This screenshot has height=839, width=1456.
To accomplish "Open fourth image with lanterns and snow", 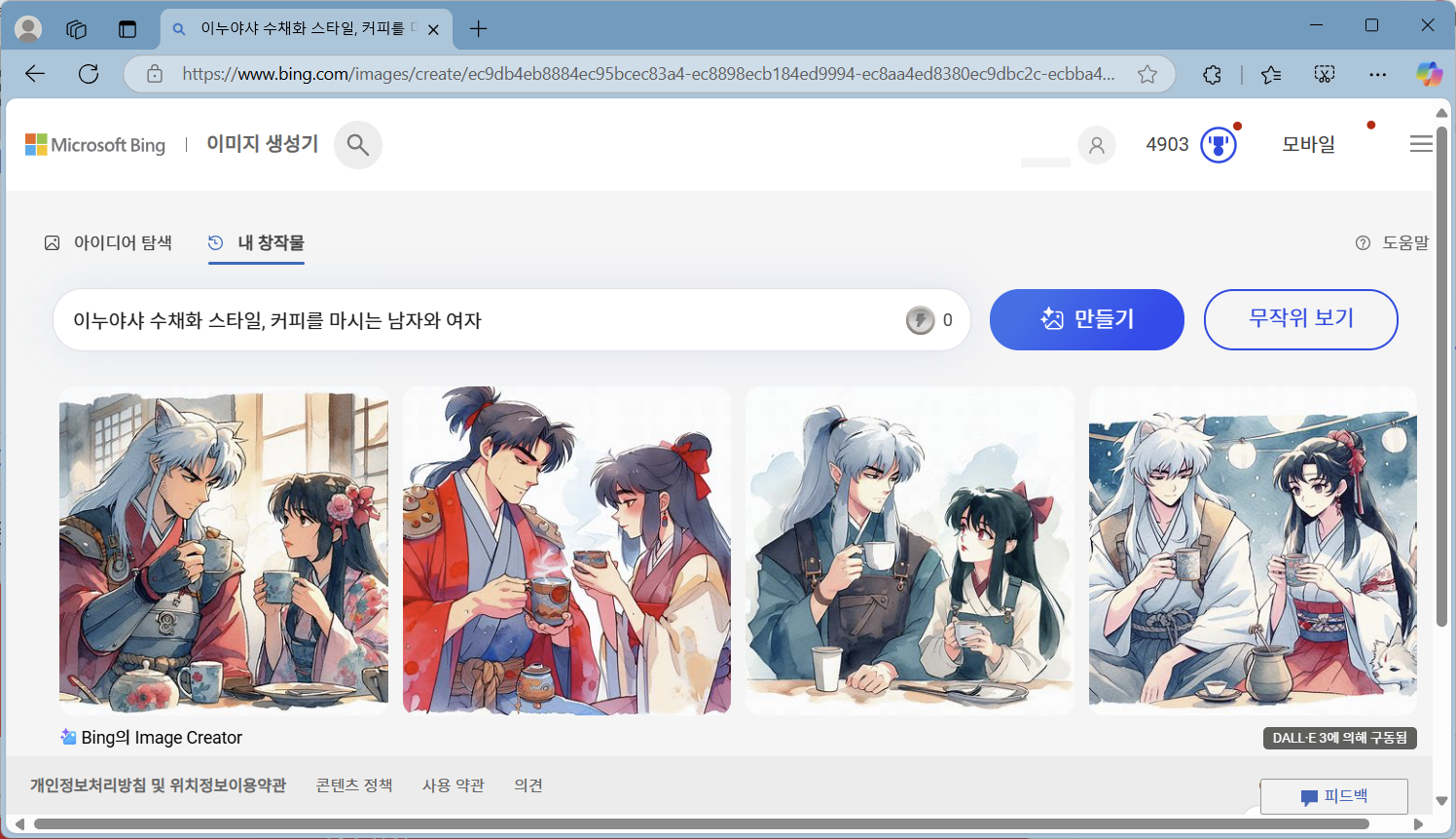I will coord(1253,551).
